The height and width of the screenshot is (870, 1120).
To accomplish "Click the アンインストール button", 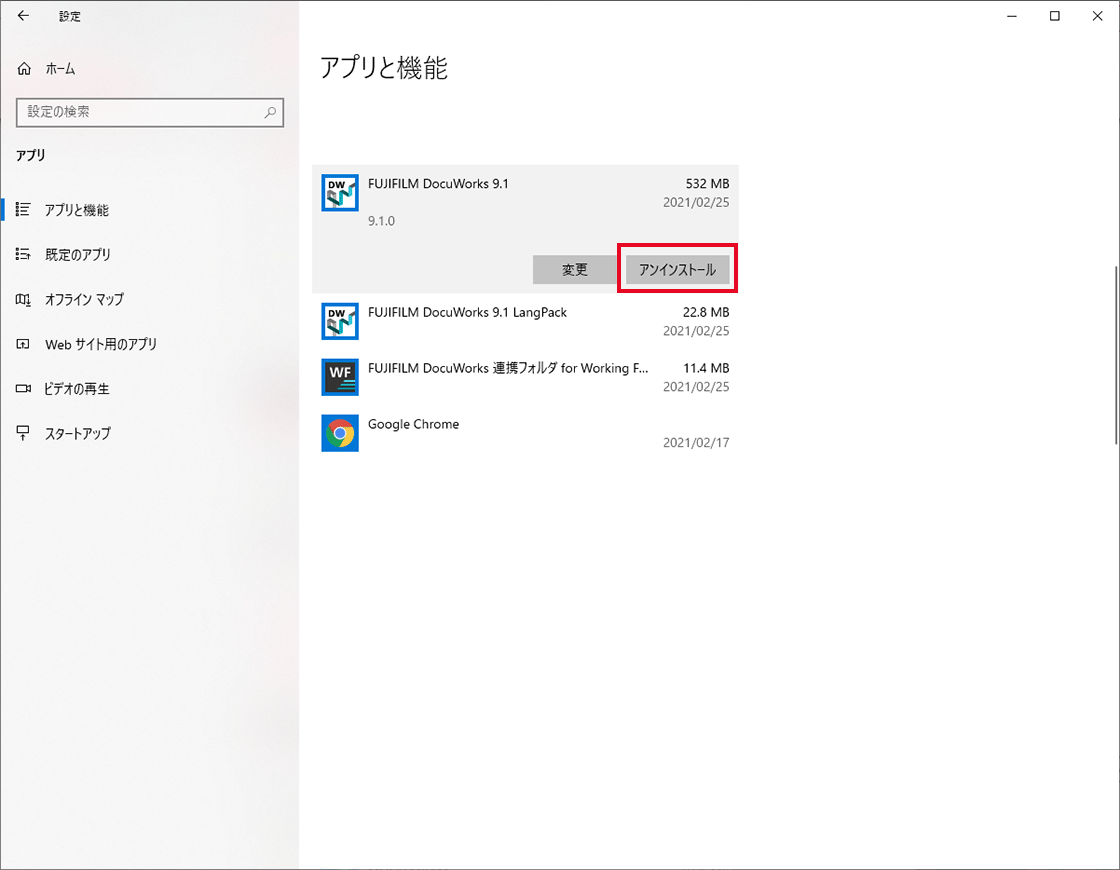I will click(677, 269).
